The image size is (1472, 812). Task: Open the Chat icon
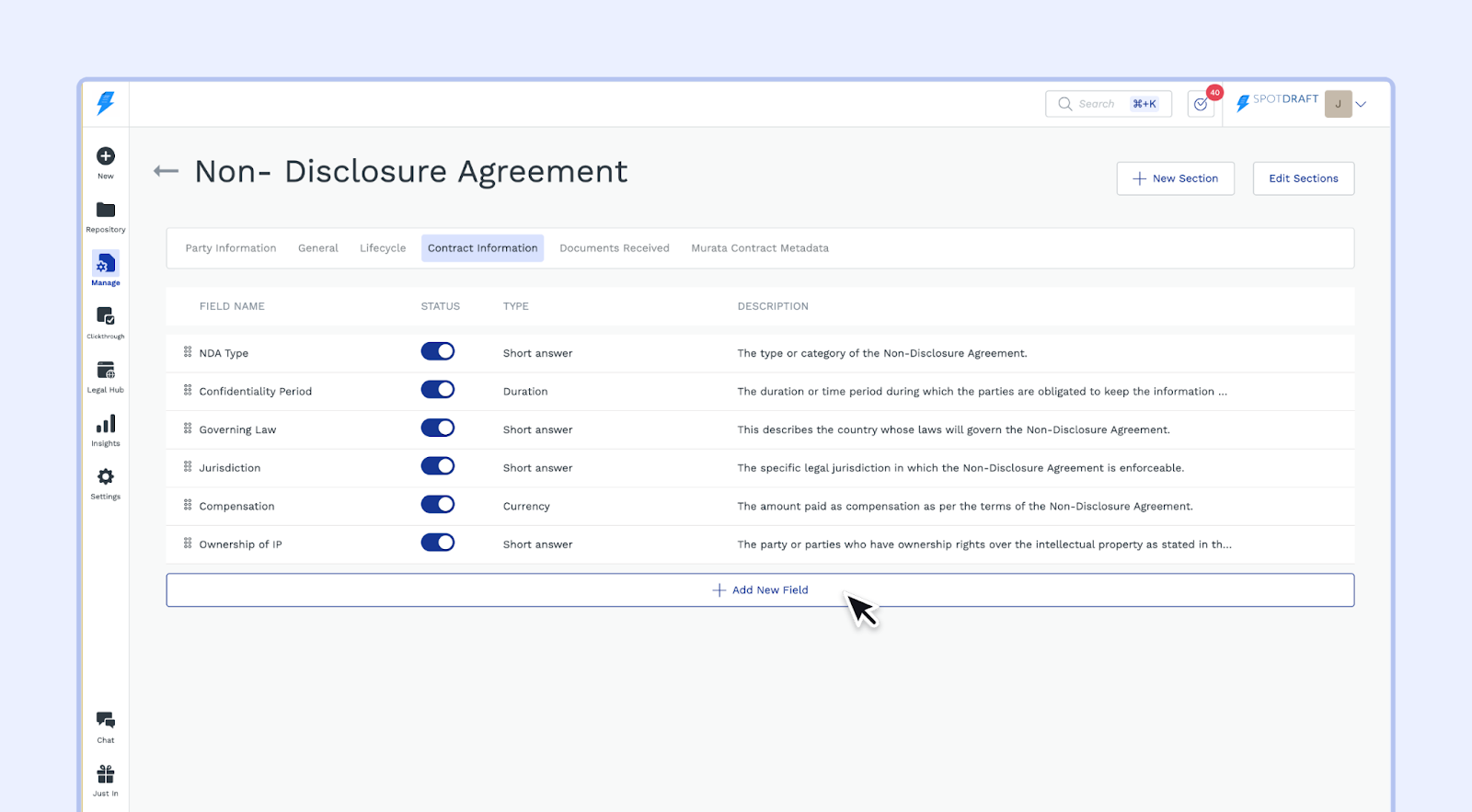pos(106,721)
